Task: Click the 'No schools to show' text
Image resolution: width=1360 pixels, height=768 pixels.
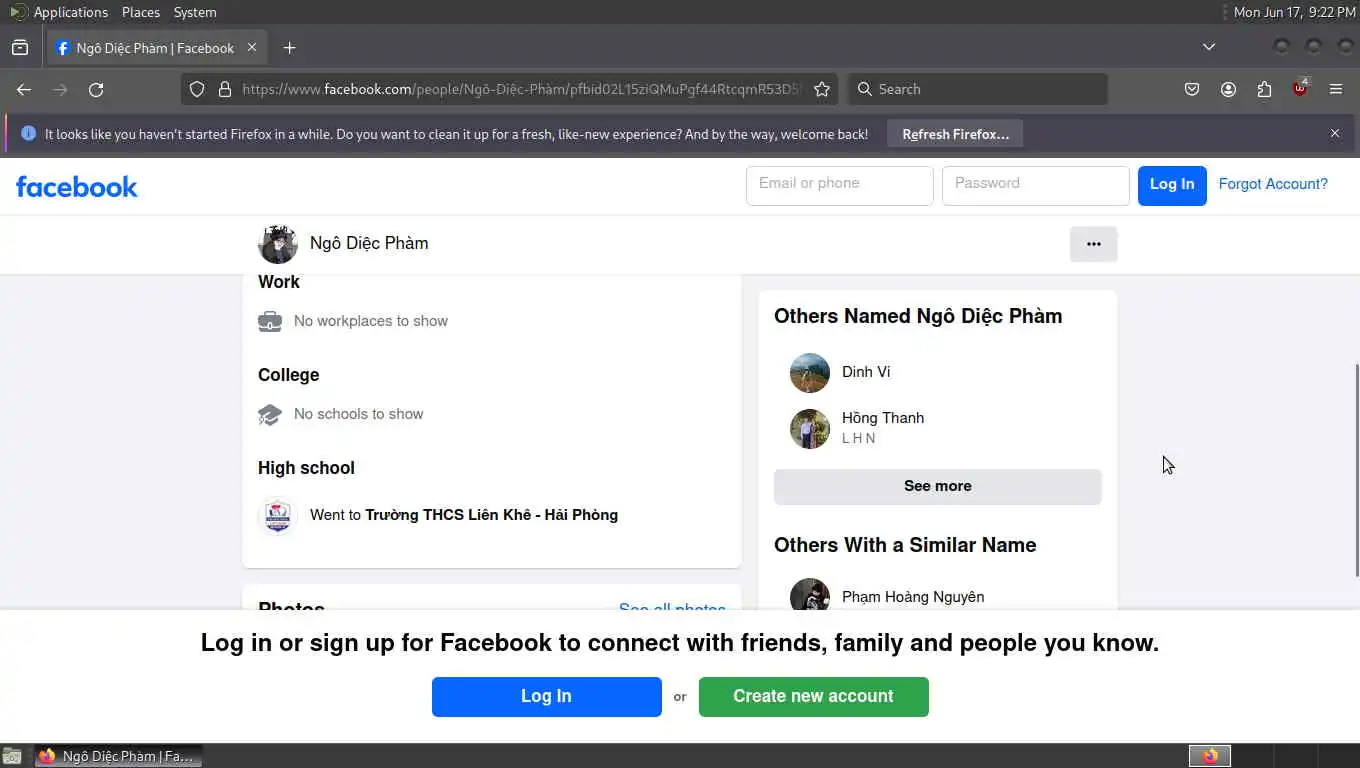Action: 359,414
